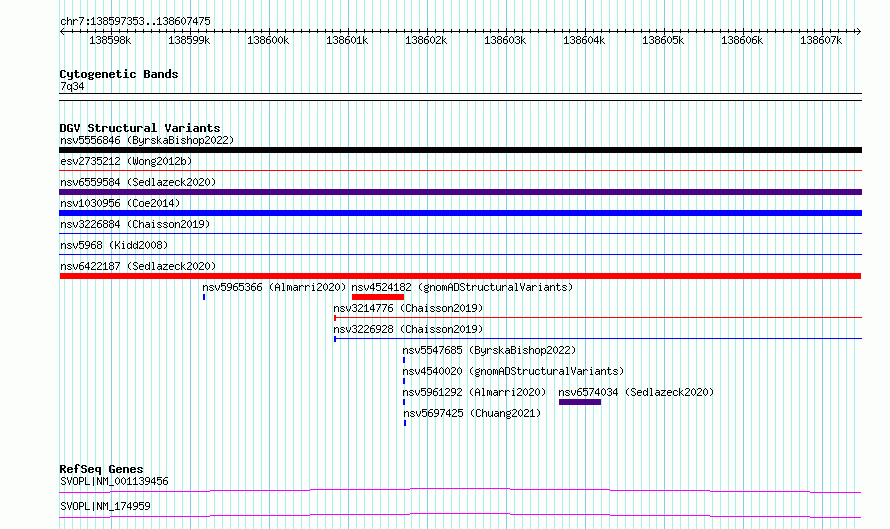890x529 pixels.
Task: Open variant label nsv6574034 (Sedlazeck2020)
Action: coord(636,392)
